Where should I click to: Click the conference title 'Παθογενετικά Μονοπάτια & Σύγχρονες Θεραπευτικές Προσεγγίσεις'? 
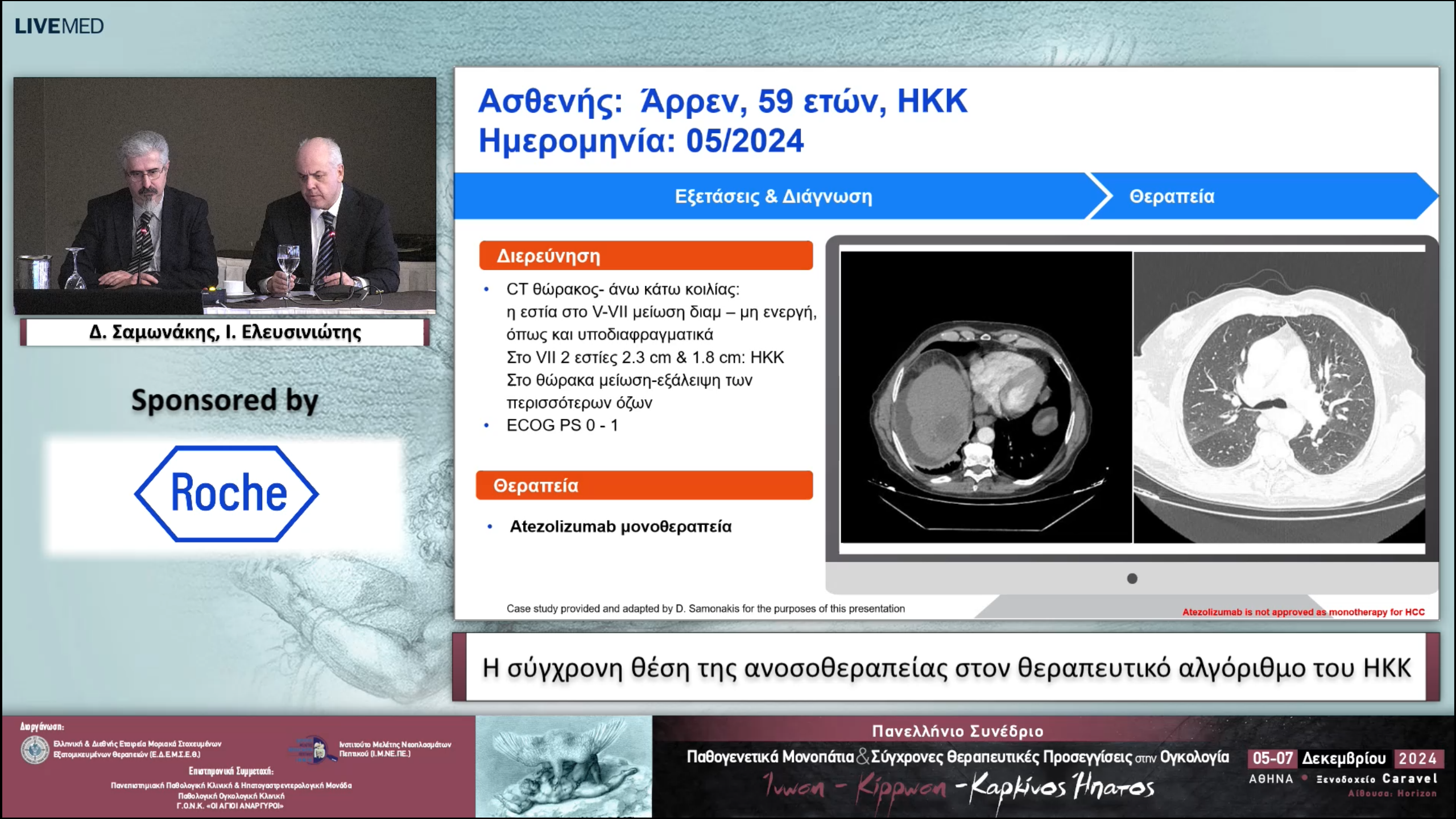pos(958,757)
